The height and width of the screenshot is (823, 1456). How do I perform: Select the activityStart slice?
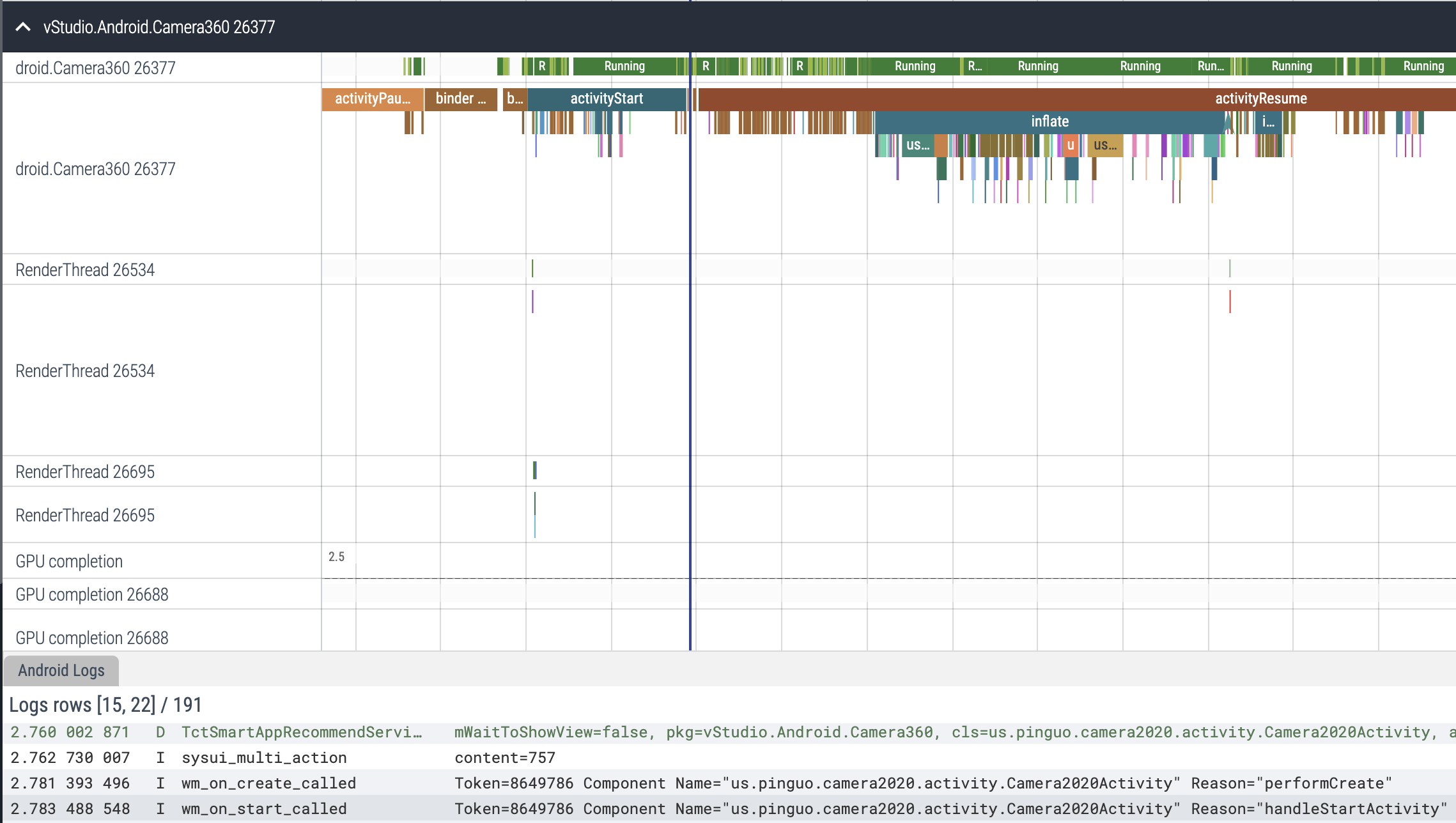click(x=607, y=99)
